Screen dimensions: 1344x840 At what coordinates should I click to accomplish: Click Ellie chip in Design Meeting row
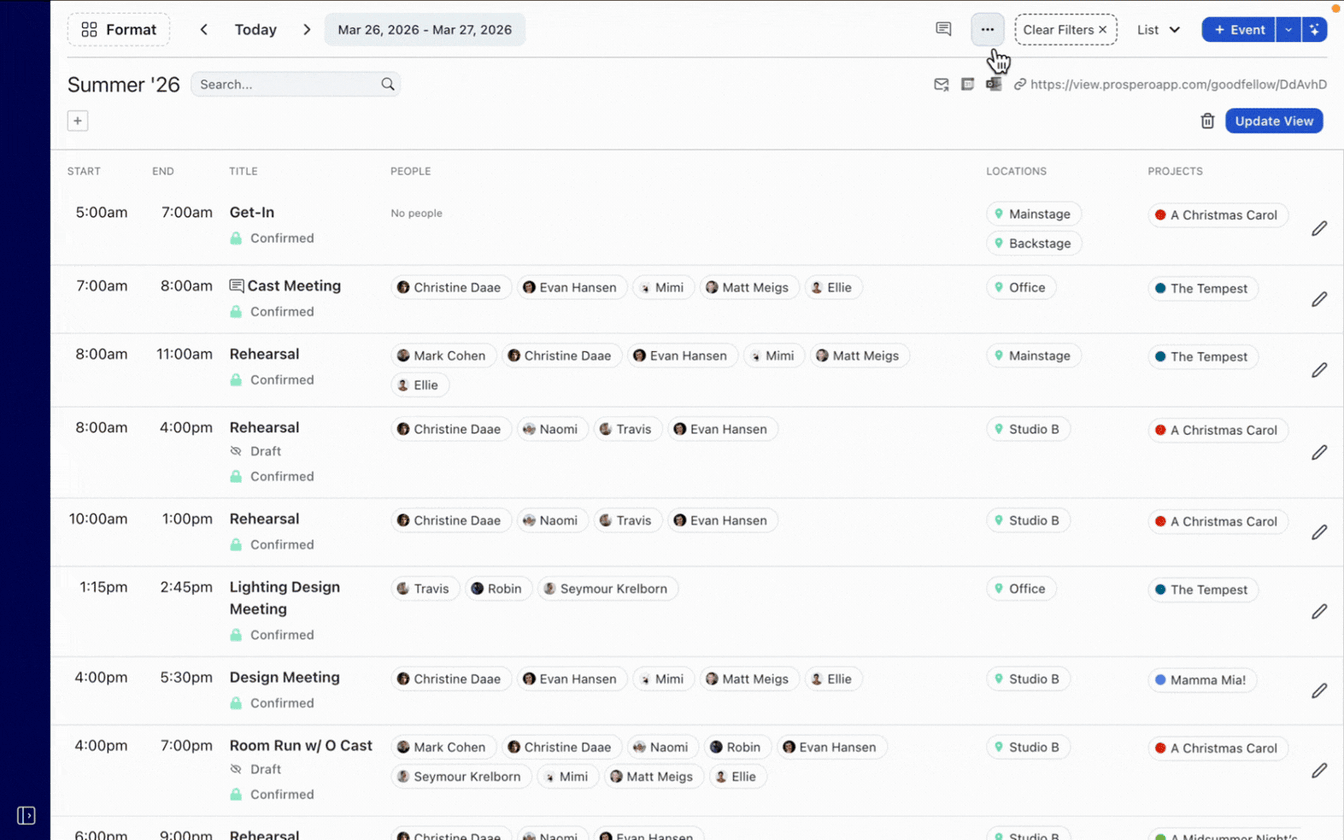click(x=832, y=679)
